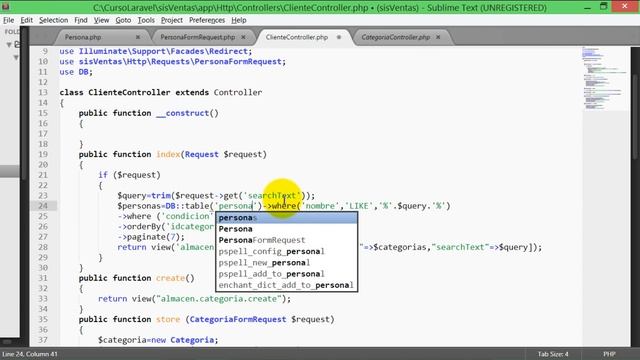Switch to the PersonaFormRequest.php tab
This screenshot has width=640, height=360.
point(198,37)
